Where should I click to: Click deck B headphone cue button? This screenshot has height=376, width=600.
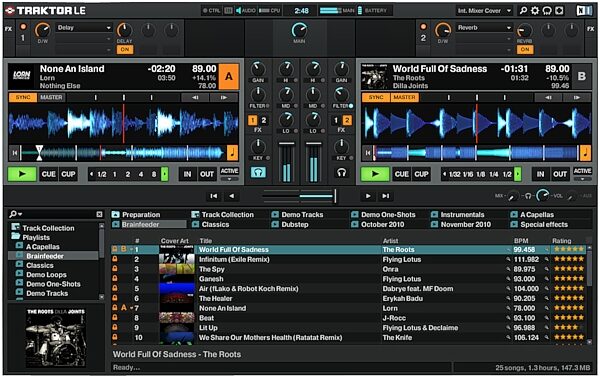click(341, 173)
